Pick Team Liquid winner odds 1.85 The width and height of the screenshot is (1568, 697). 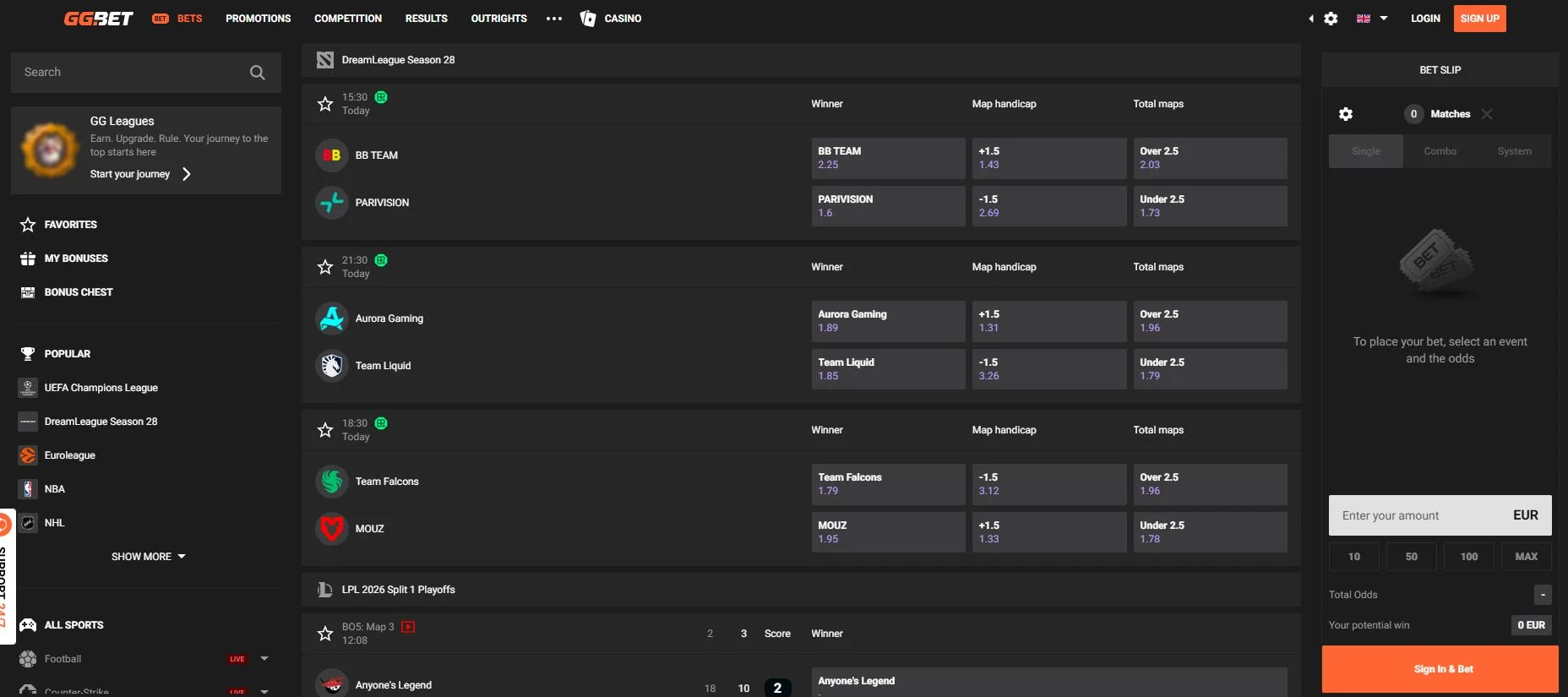click(888, 369)
